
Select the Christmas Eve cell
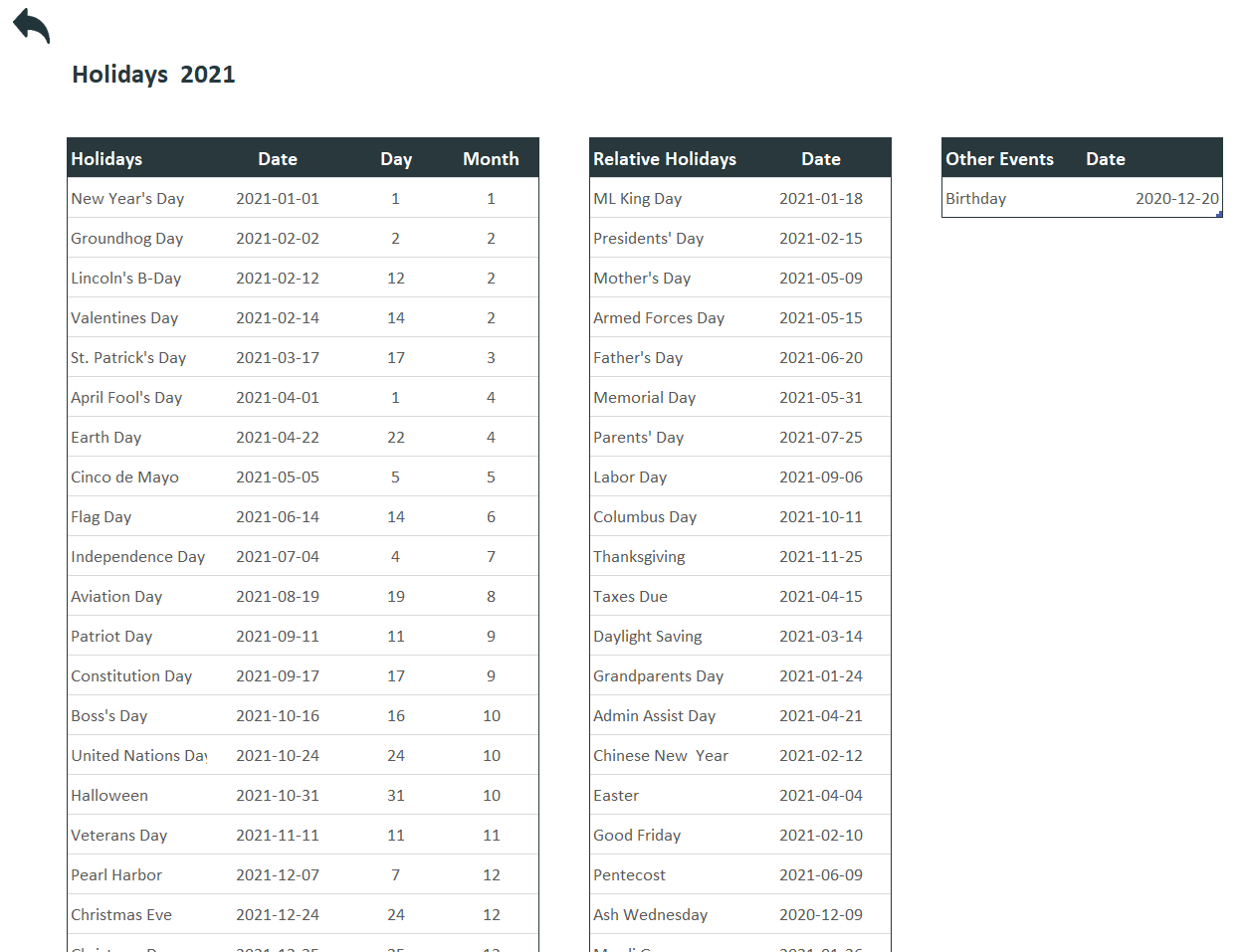click(121, 915)
